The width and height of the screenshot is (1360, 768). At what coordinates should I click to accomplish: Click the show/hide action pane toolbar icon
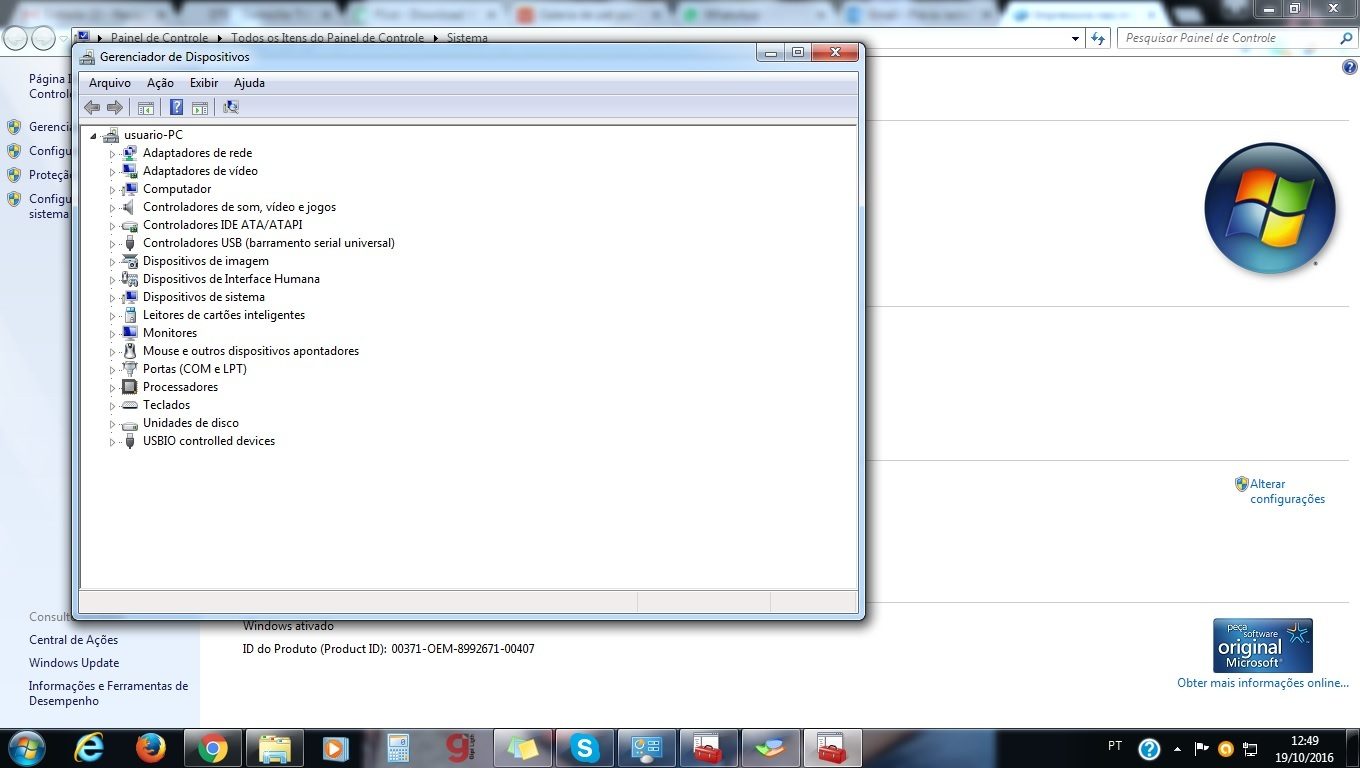coord(200,107)
